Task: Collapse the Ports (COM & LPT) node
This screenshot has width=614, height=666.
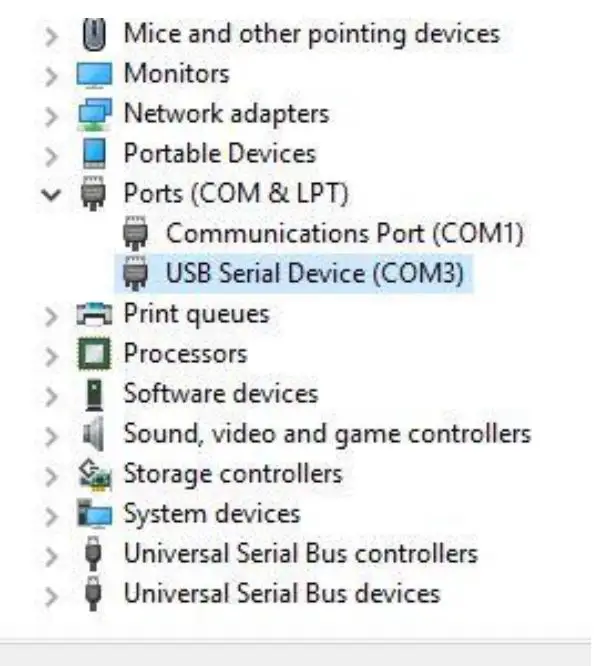Action: click(x=52, y=194)
